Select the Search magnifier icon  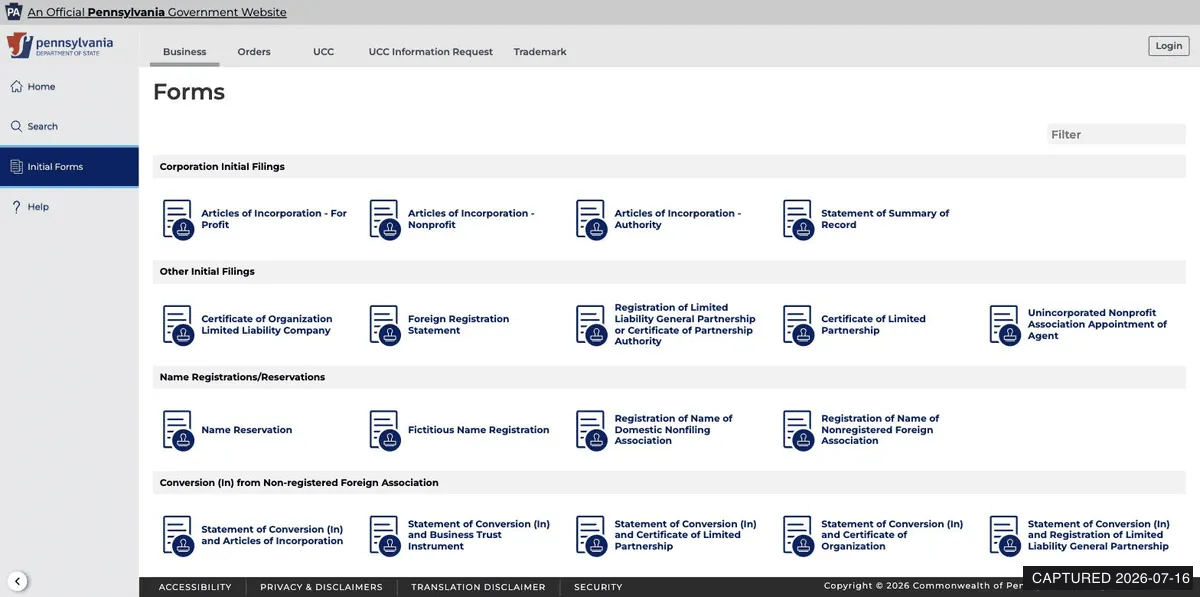[16, 127]
